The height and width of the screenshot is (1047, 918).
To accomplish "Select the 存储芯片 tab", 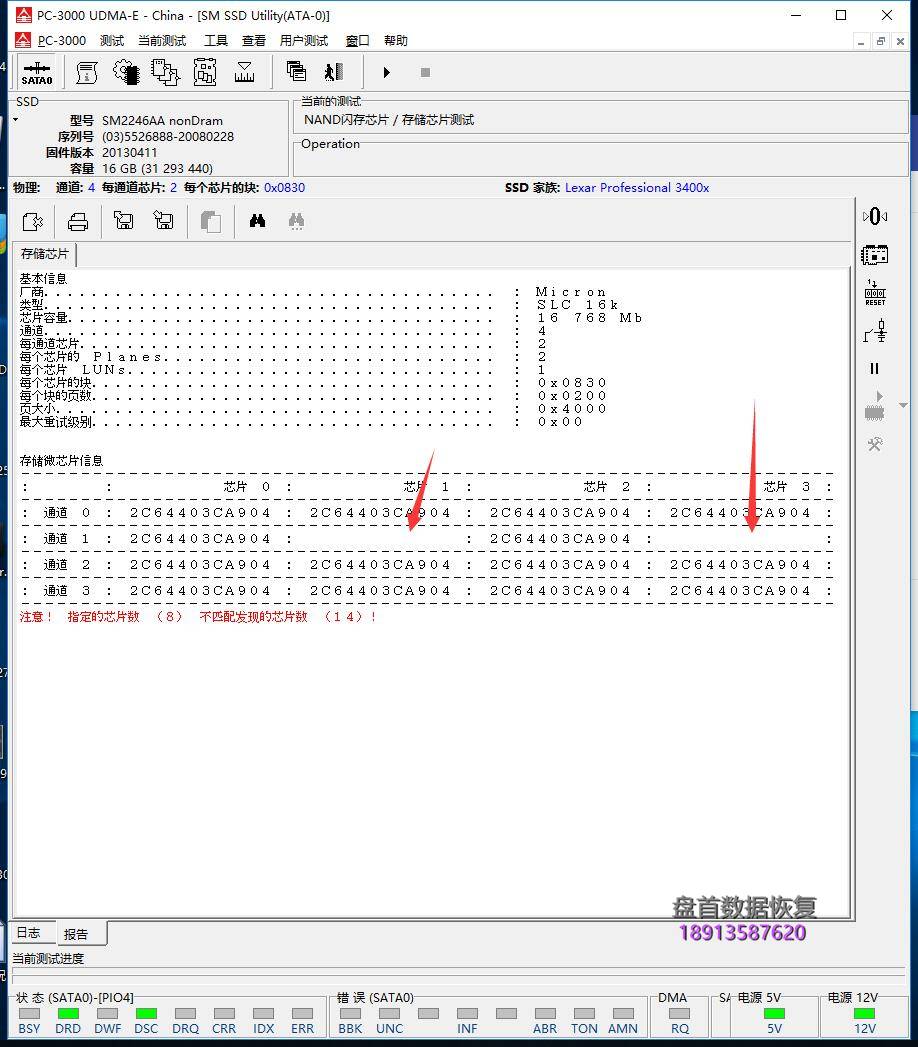I will (x=44, y=254).
